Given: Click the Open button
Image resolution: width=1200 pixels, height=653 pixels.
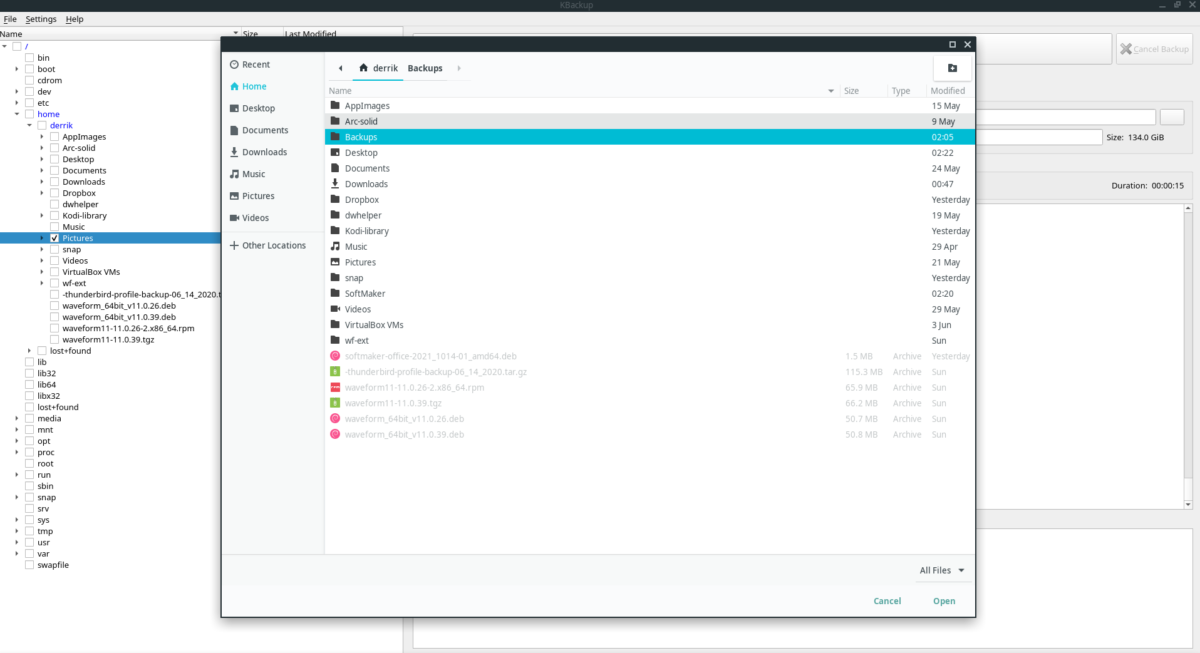Looking at the screenshot, I should pos(944,601).
